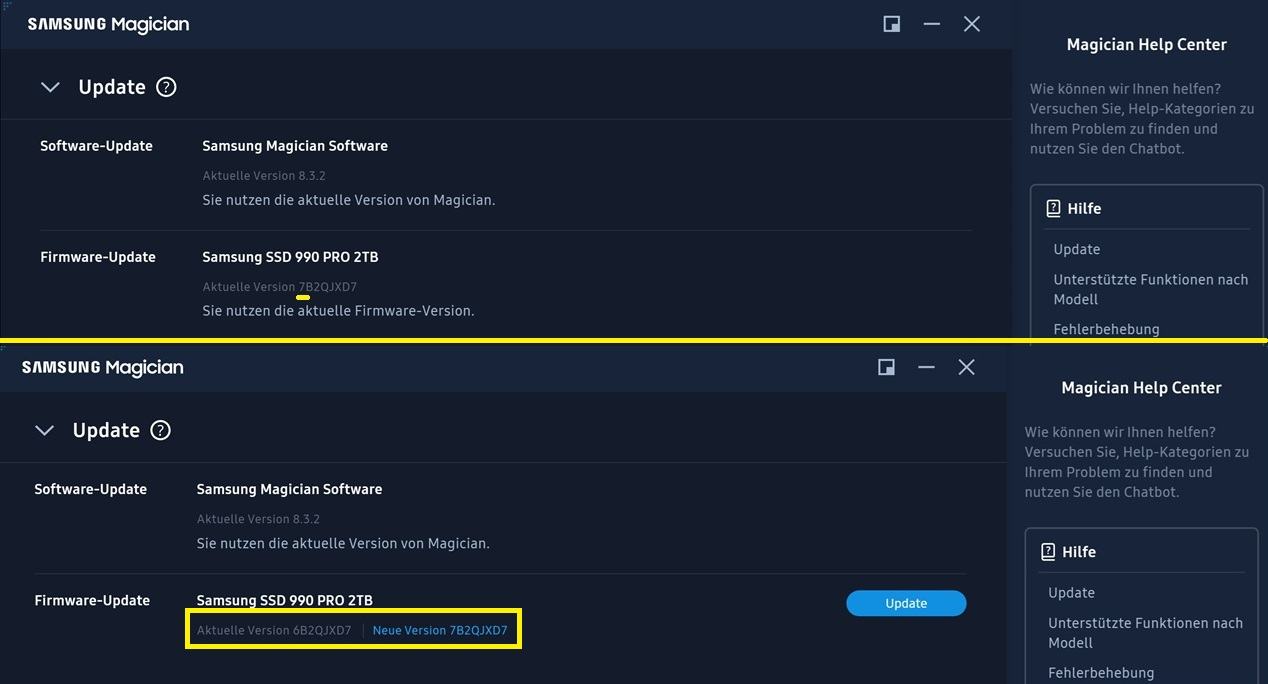This screenshot has width=1268, height=684.
Task: Click the Update help question mark, upper window
Action: (x=166, y=87)
